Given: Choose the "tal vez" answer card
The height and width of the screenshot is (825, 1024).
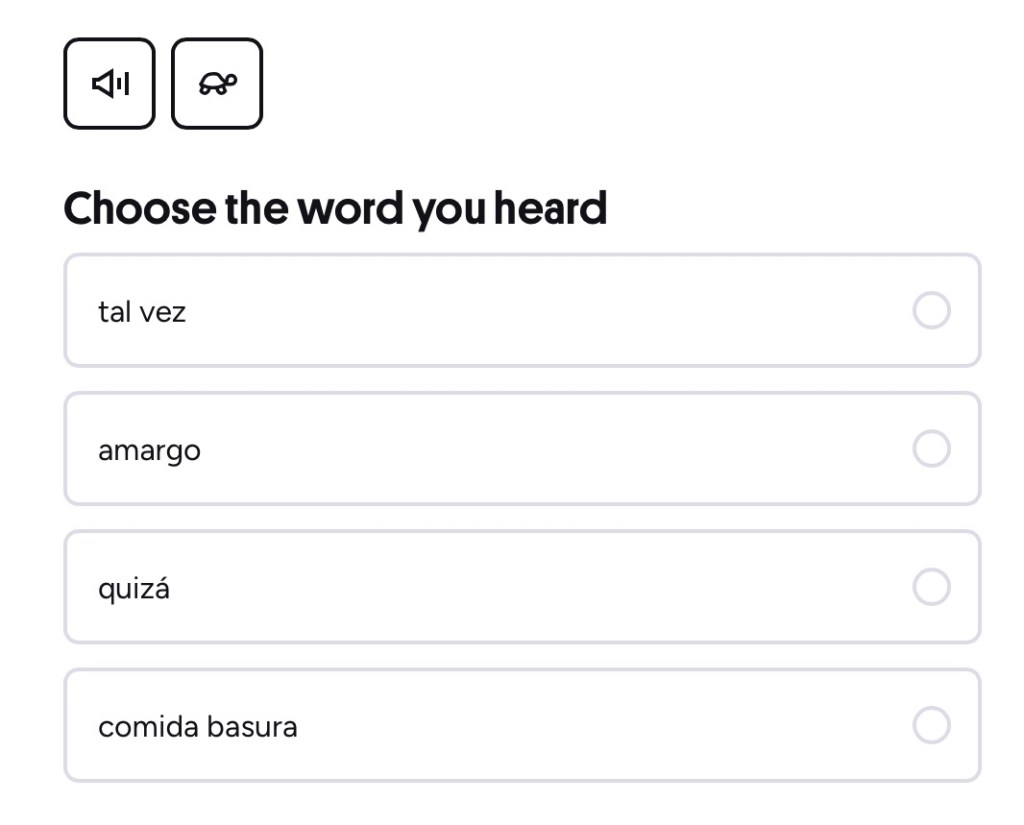Looking at the screenshot, I should coord(522,311).
